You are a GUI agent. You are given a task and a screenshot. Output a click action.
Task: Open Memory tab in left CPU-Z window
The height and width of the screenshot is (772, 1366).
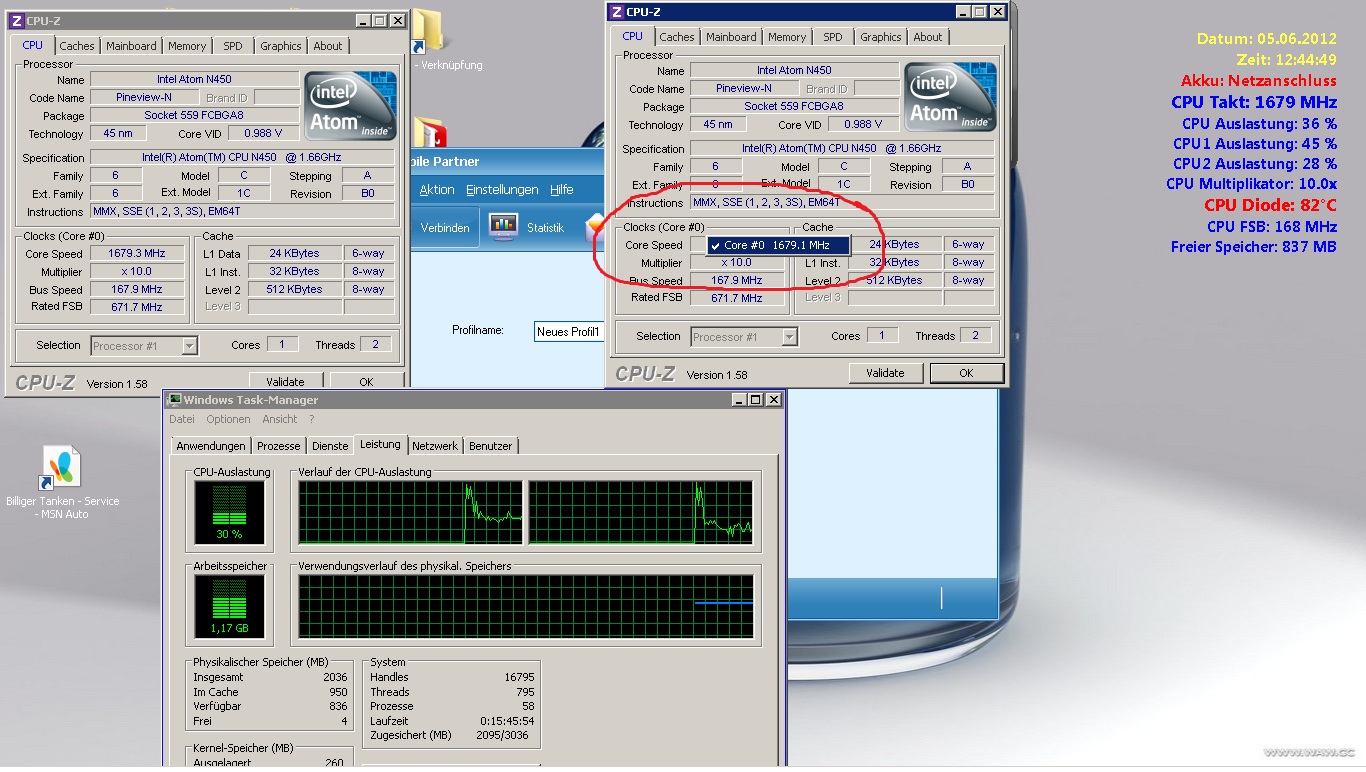coord(187,46)
